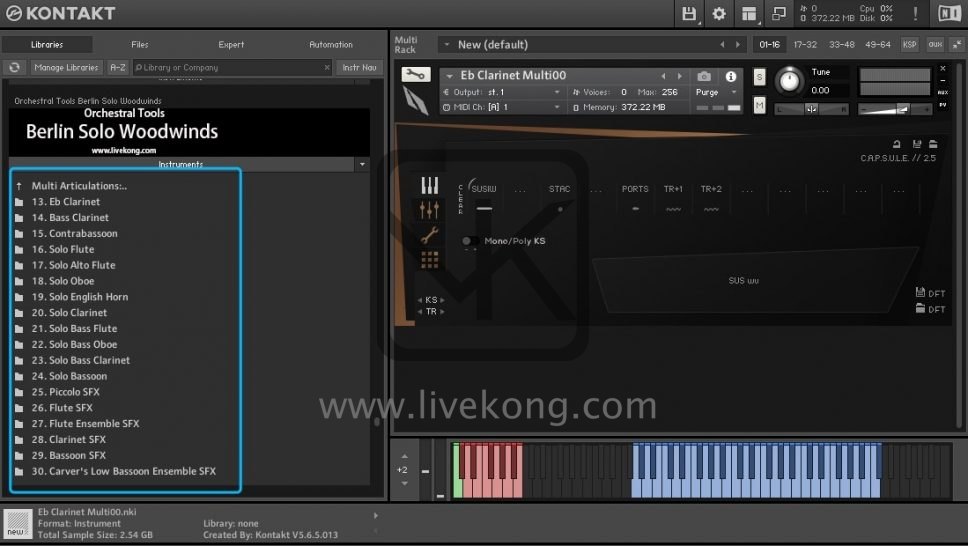Screen dimensions: 968x546
Task: Open instrument edit wrench icon
Action: (415, 75)
